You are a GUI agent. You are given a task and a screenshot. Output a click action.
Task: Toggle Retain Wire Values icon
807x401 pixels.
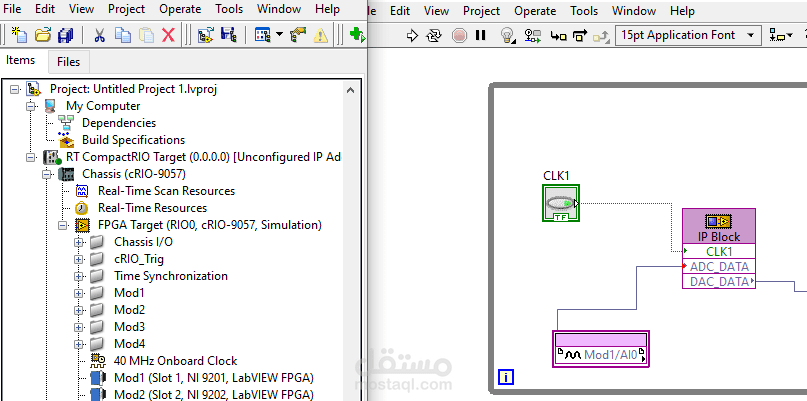(533, 35)
